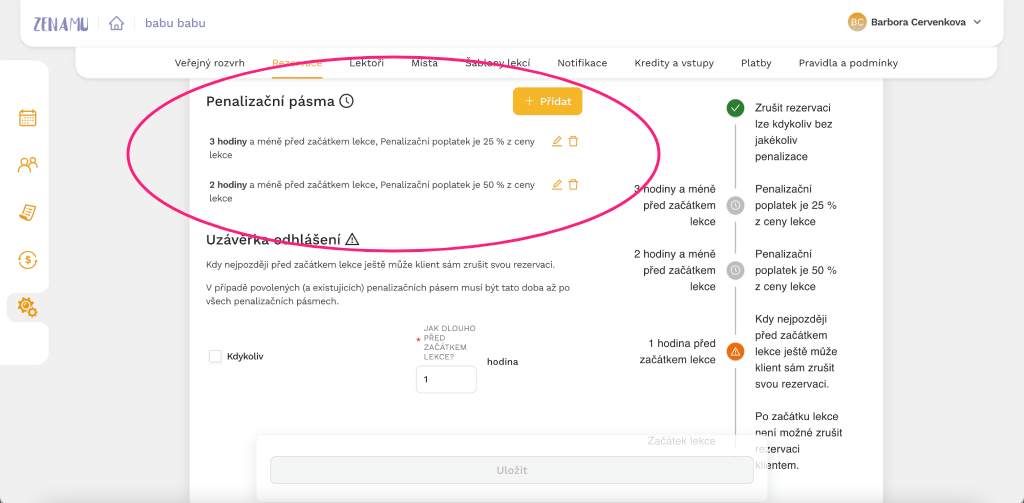Delete the 2 hodiny penalty band

pos(573,185)
